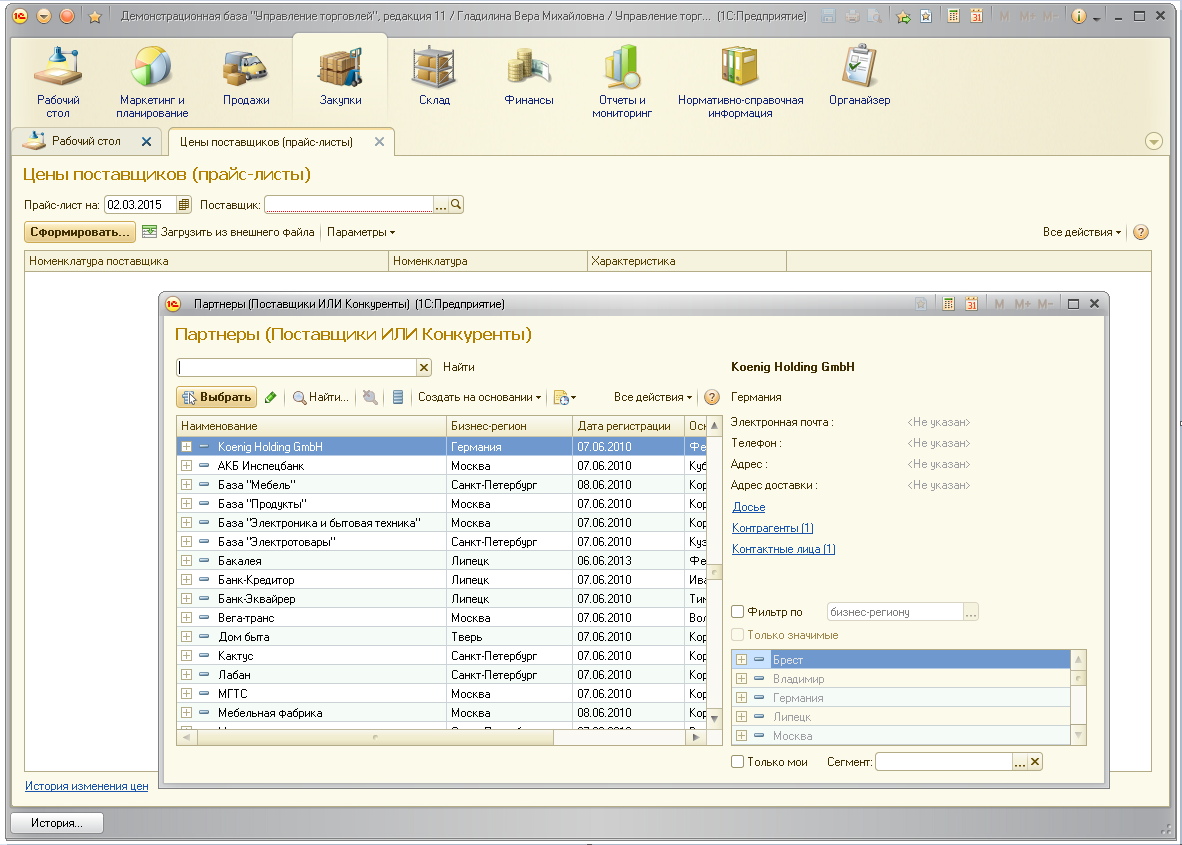Image resolution: width=1182 pixels, height=845 pixels.
Task: Click the Найти... toolbar button
Action: (x=321, y=397)
